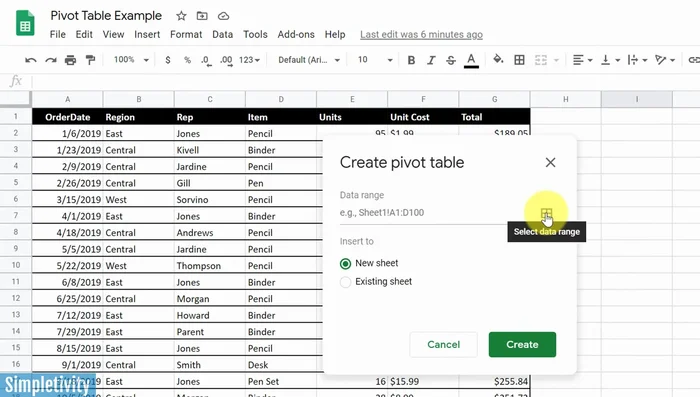Open the Add-ons menu
This screenshot has width=700, height=397.
point(296,34)
